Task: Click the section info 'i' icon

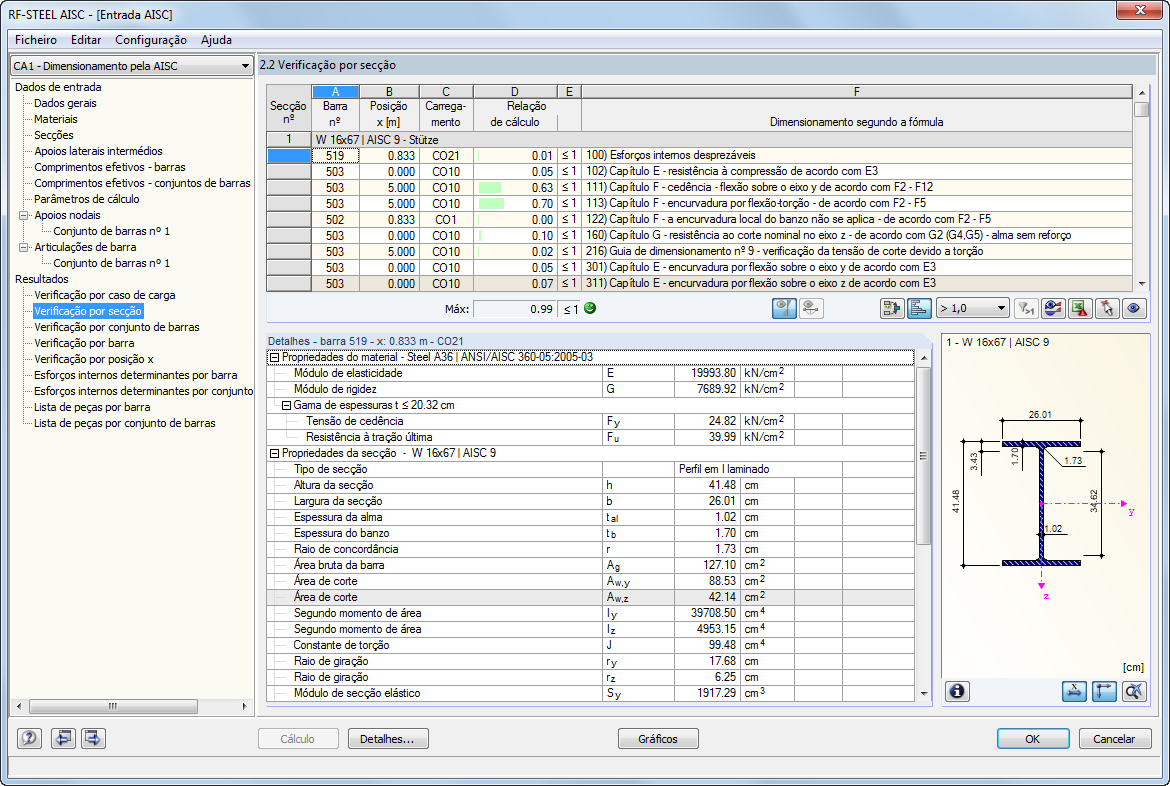Action: 957,691
